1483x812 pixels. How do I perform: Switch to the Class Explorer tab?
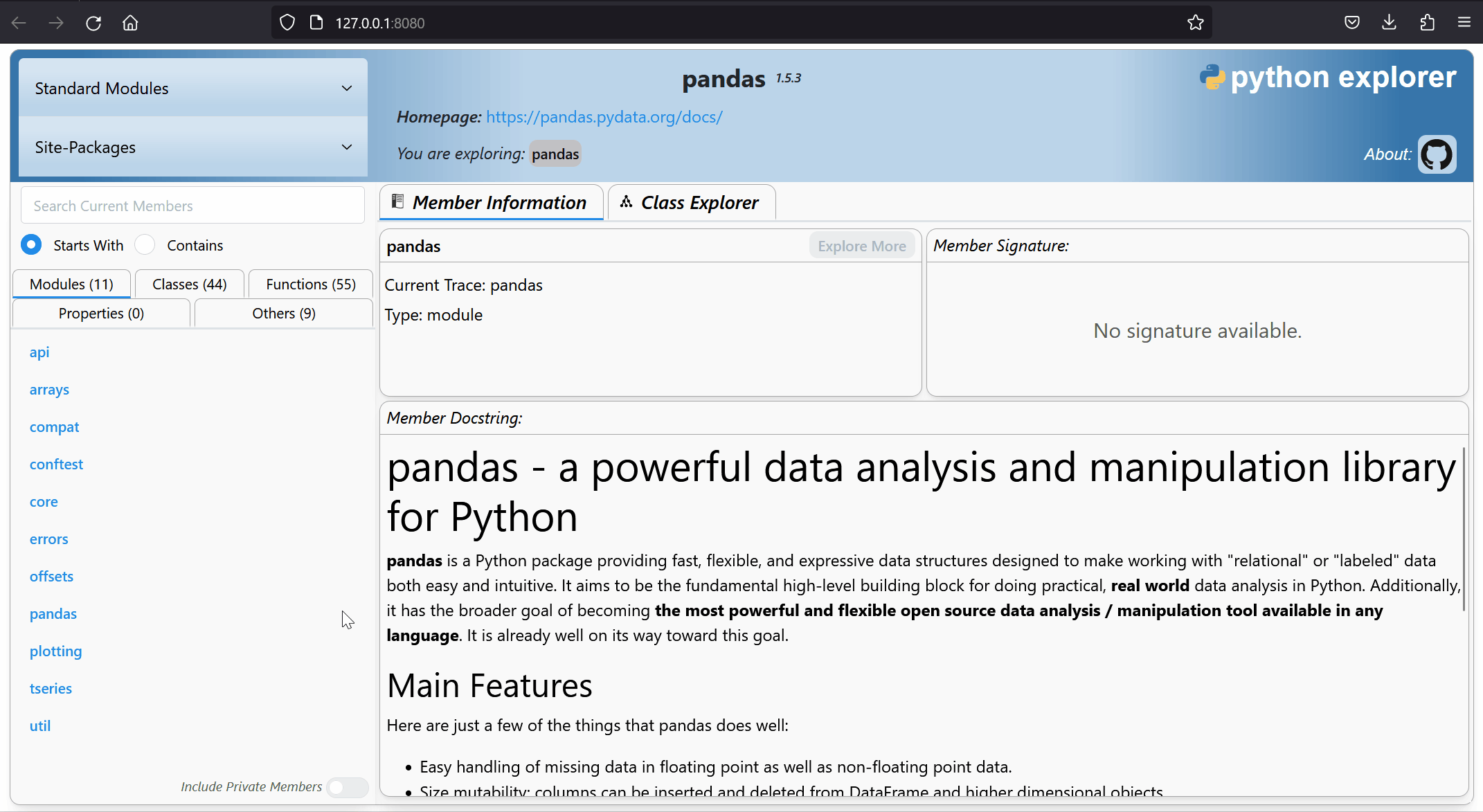(691, 203)
